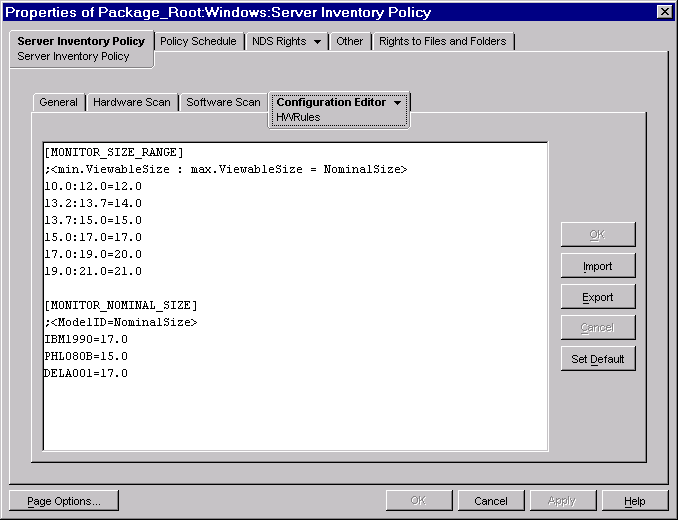Click the Import button
The image size is (678, 520).
click(x=598, y=266)
